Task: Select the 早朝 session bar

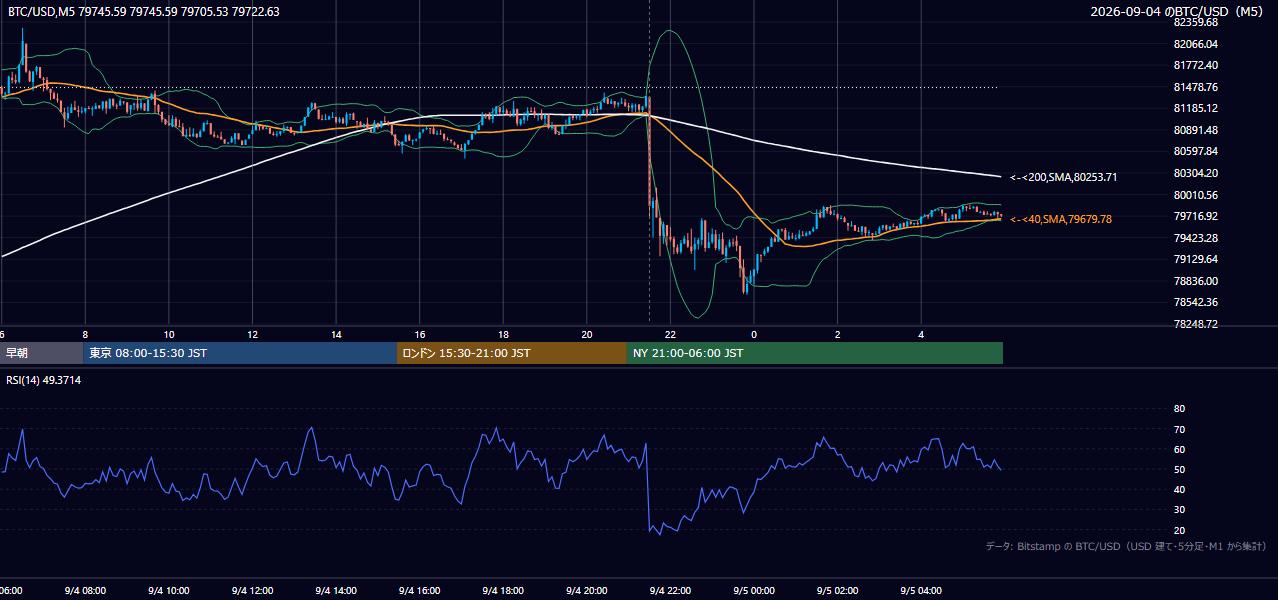Action: click(41, 353)
